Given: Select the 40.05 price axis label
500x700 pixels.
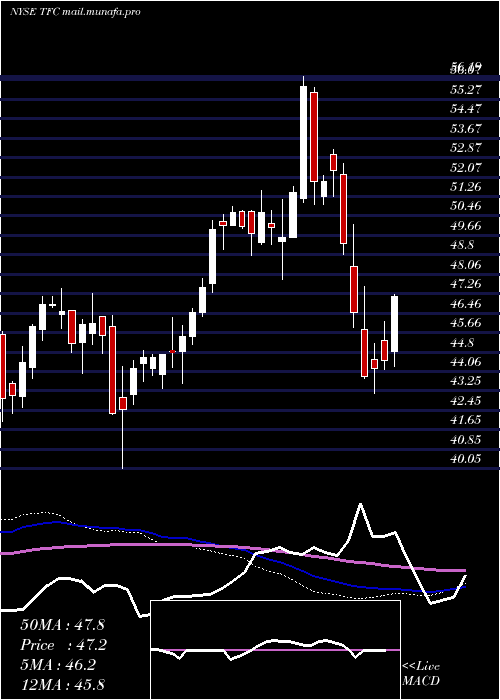Looking at the screenshot, I should pyautogui.click(x=466, y=458).
